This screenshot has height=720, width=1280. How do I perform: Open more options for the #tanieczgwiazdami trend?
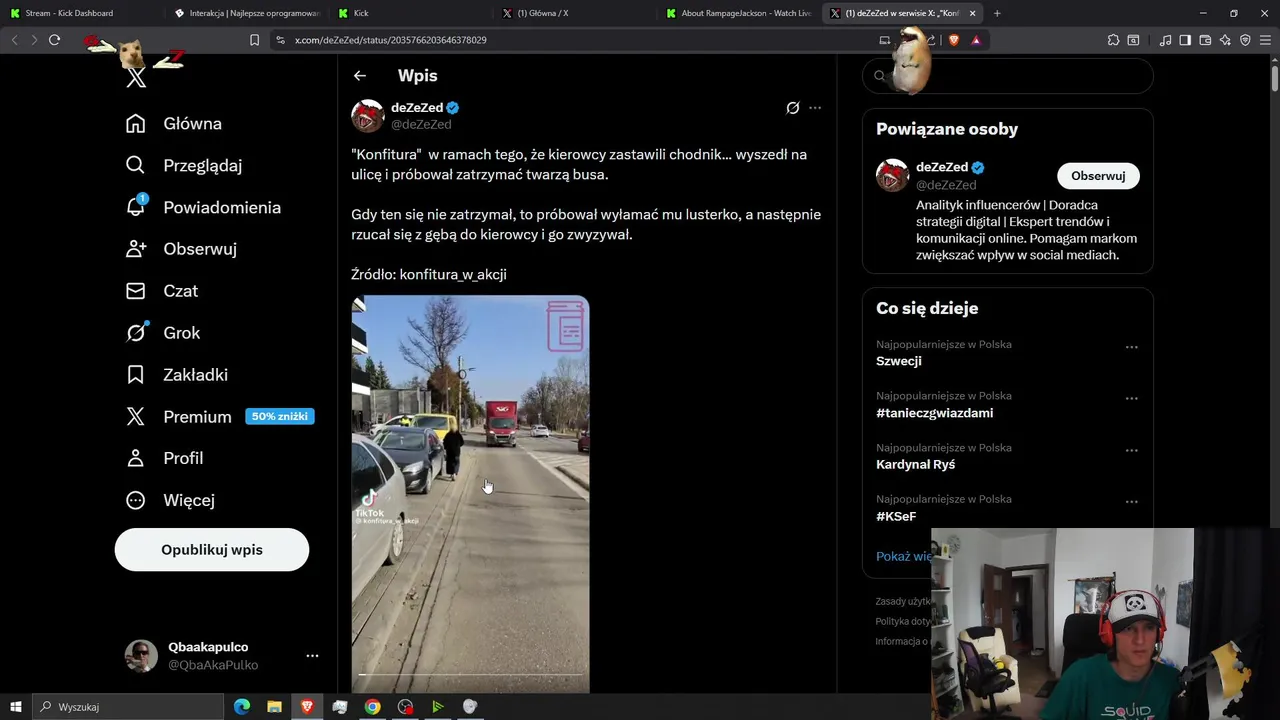1132,398
